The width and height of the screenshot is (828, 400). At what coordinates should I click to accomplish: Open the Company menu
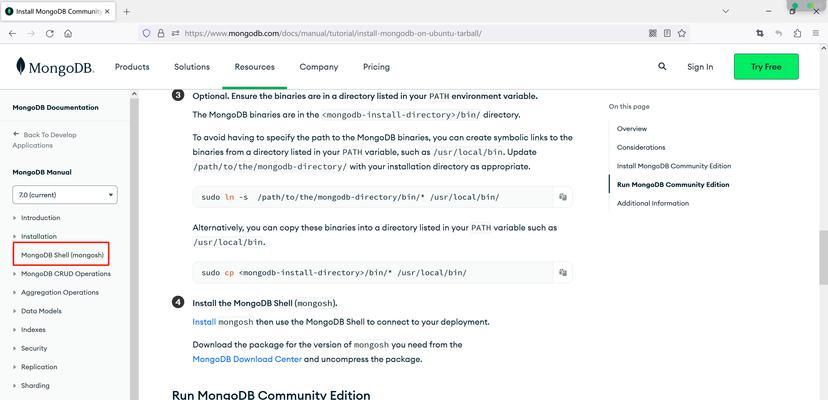318,67
